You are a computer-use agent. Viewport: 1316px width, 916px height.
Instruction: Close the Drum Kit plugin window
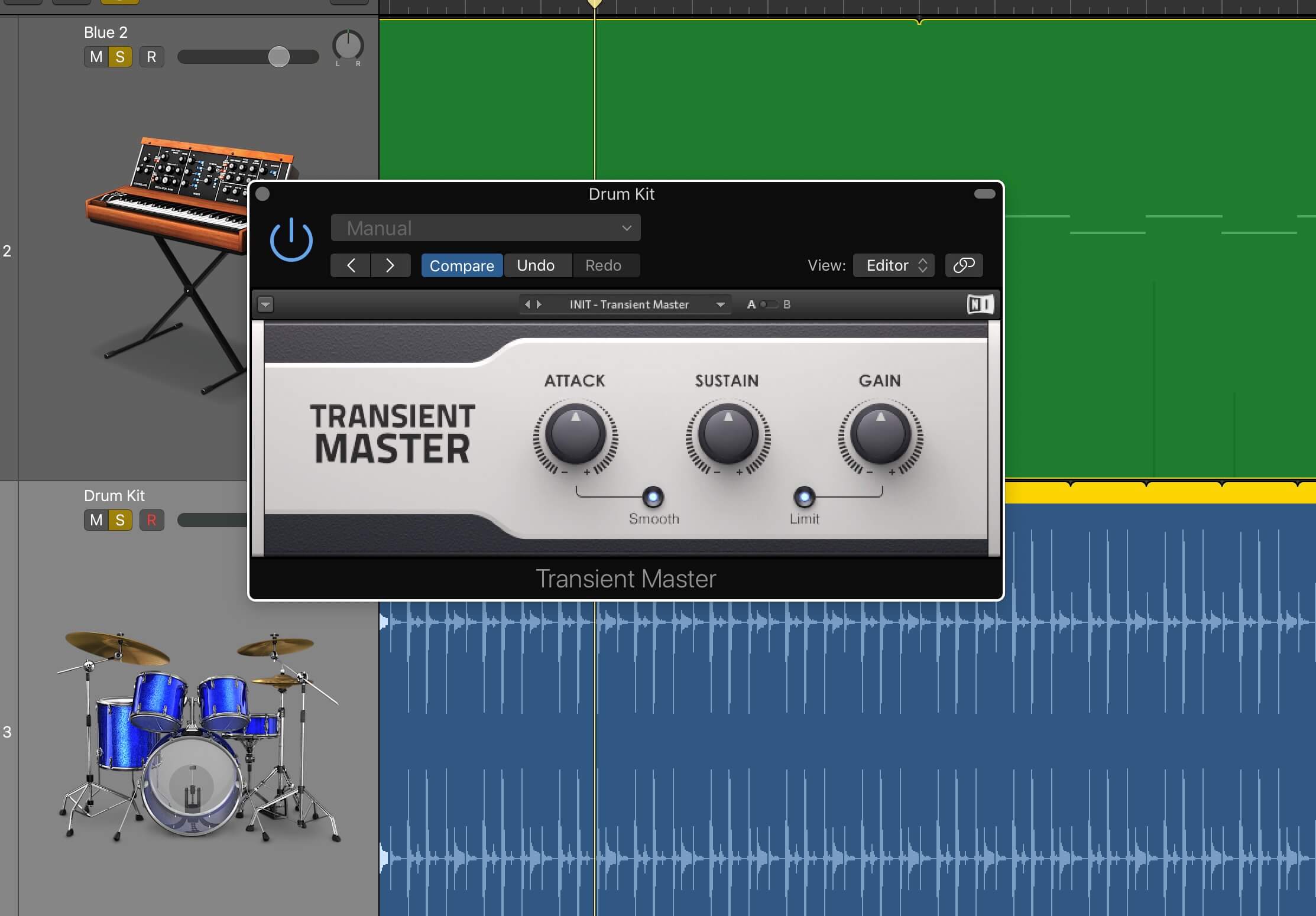point(263,194)
